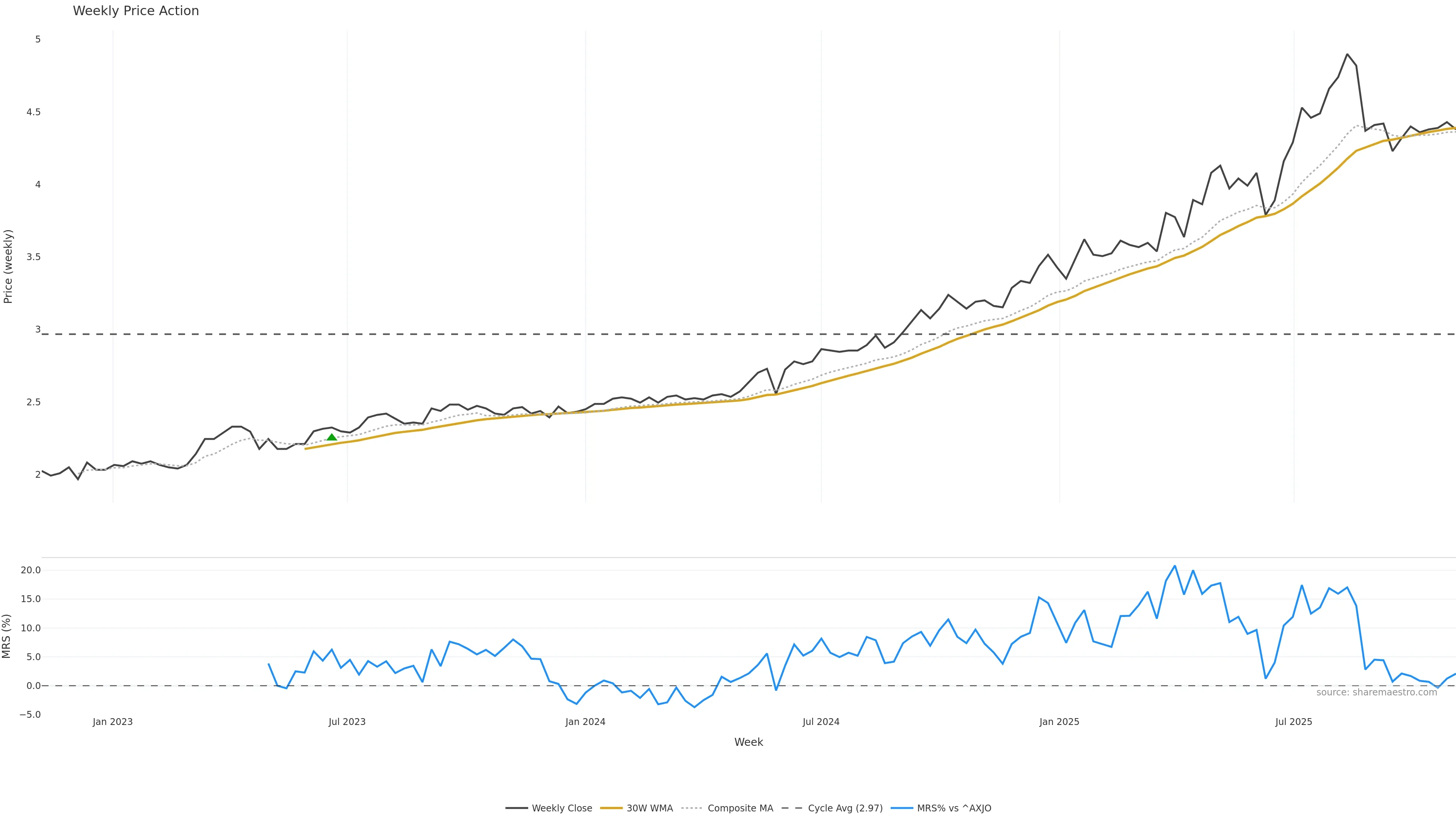Click the blue MRS% legend line swatch
The width and height of the screenshot is (1456, 819).
[x=902, y=808]
